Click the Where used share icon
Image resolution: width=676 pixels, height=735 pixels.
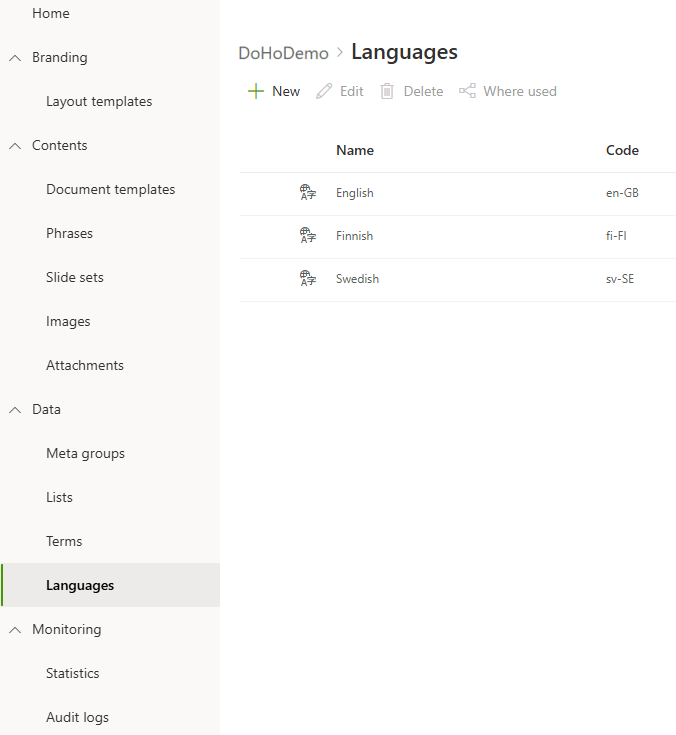pos(467,91)
